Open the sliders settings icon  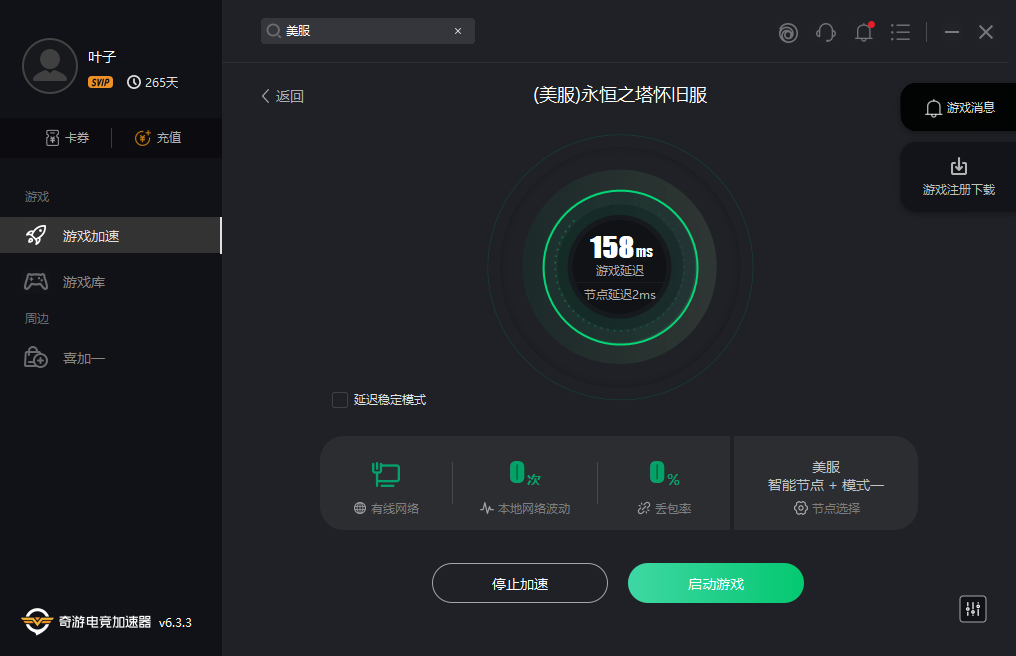[x=973, y=609]
